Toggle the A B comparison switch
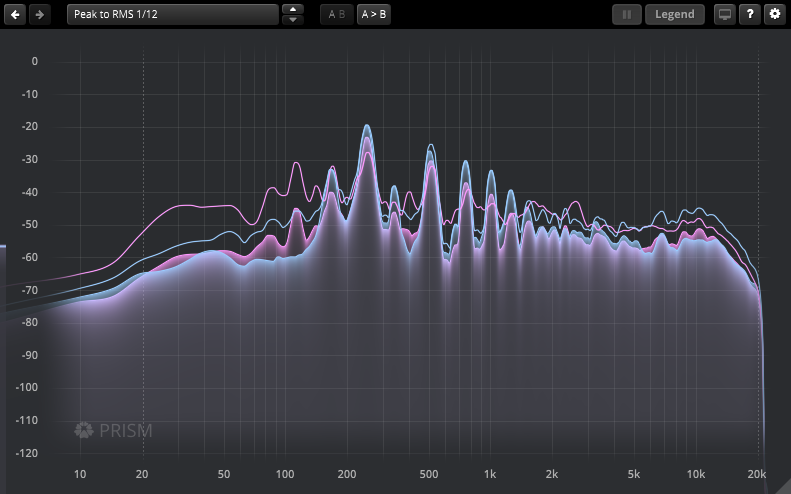791x494 pixels. click(336, 14)
